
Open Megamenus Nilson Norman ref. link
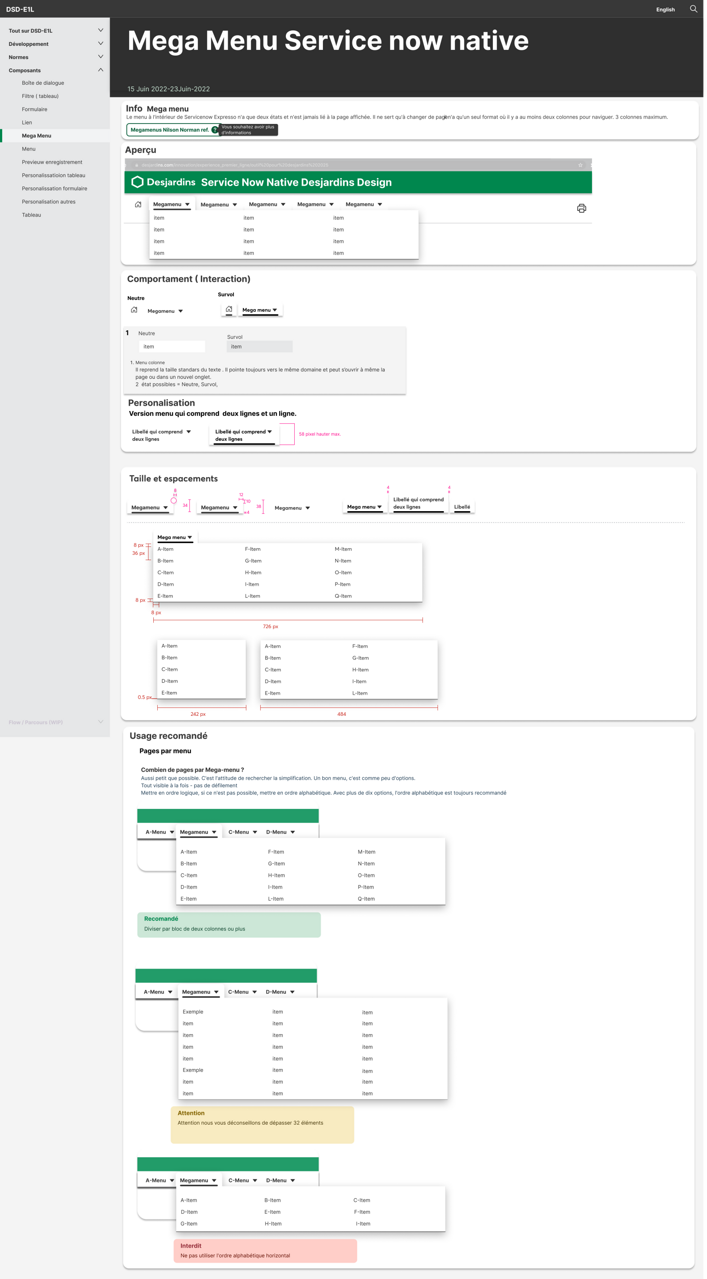pyautogui.click(x=169, y=130)
